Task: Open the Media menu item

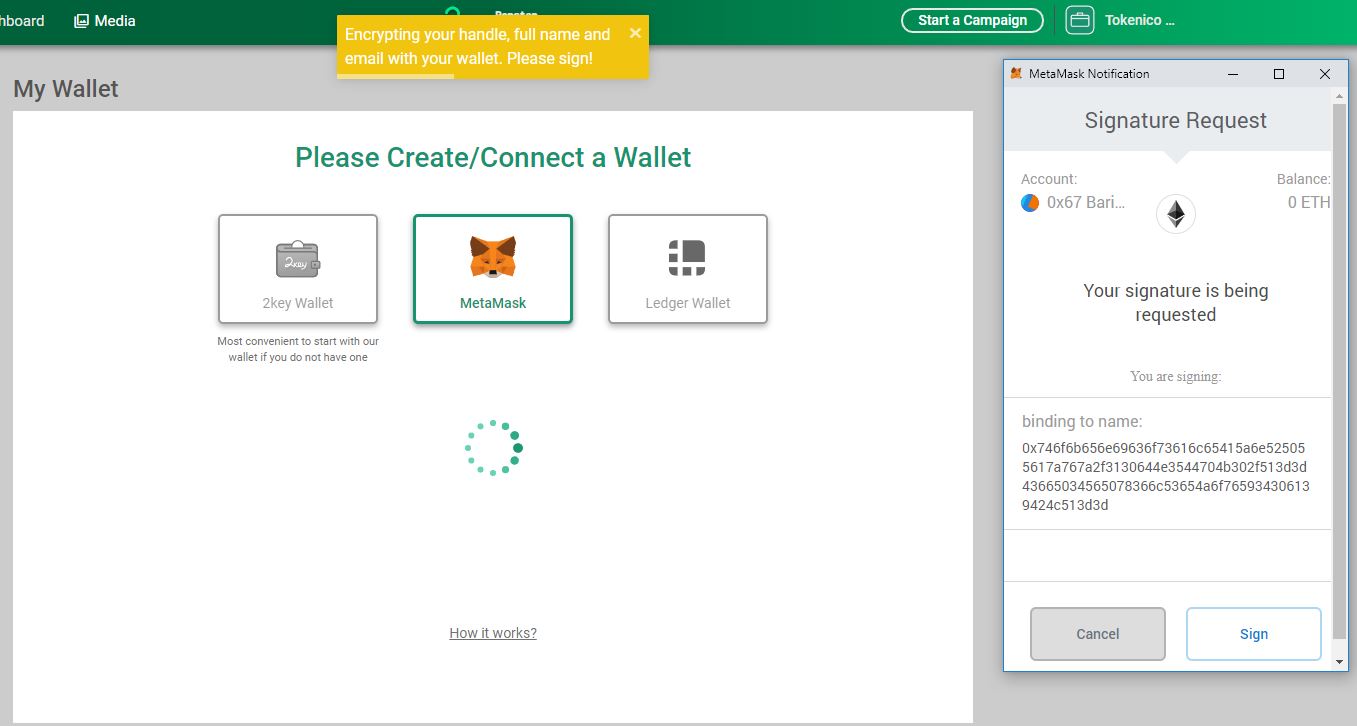Action: click(x=105, y=20)
